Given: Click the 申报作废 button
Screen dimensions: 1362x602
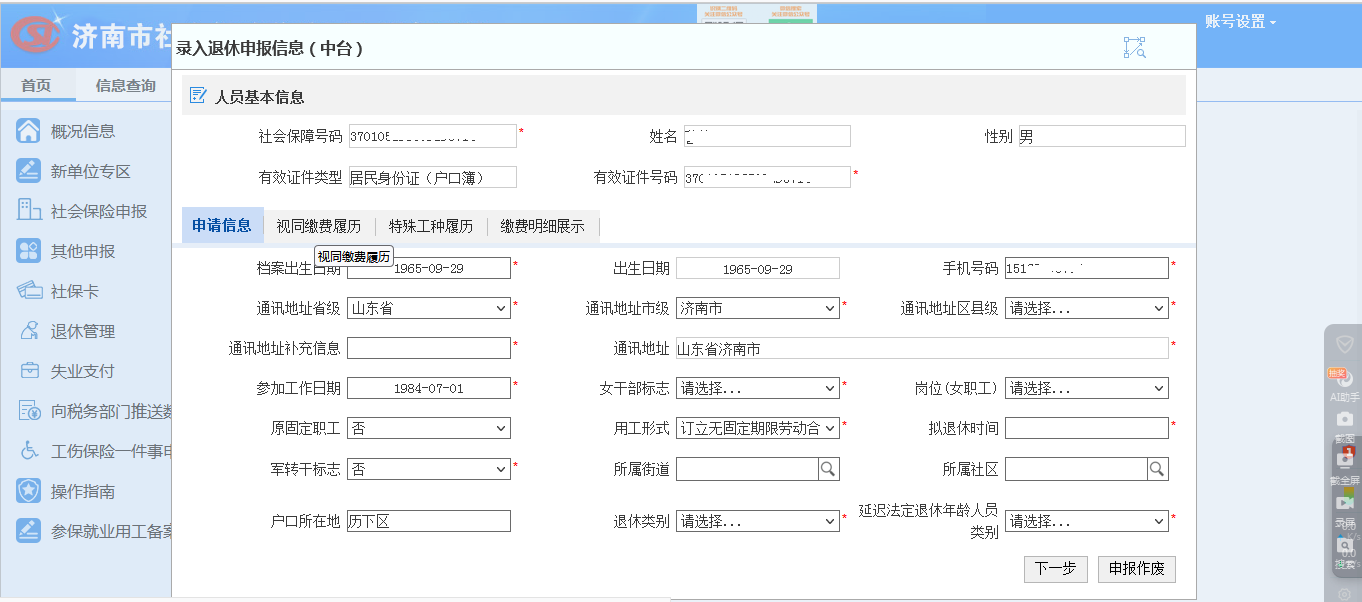Looking at the screenshot, I should tap(1136, 569).
